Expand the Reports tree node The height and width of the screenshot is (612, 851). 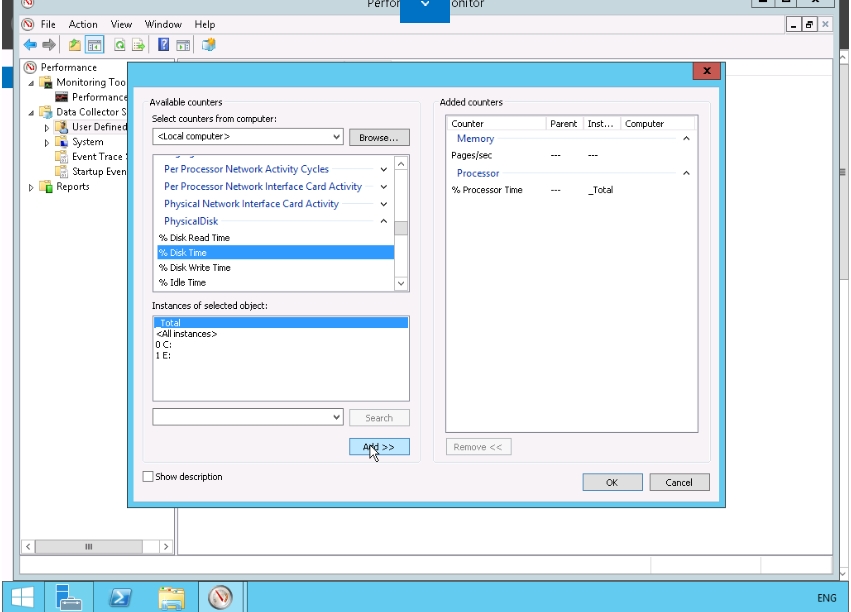pyautogui.click(x=31, y=187)
